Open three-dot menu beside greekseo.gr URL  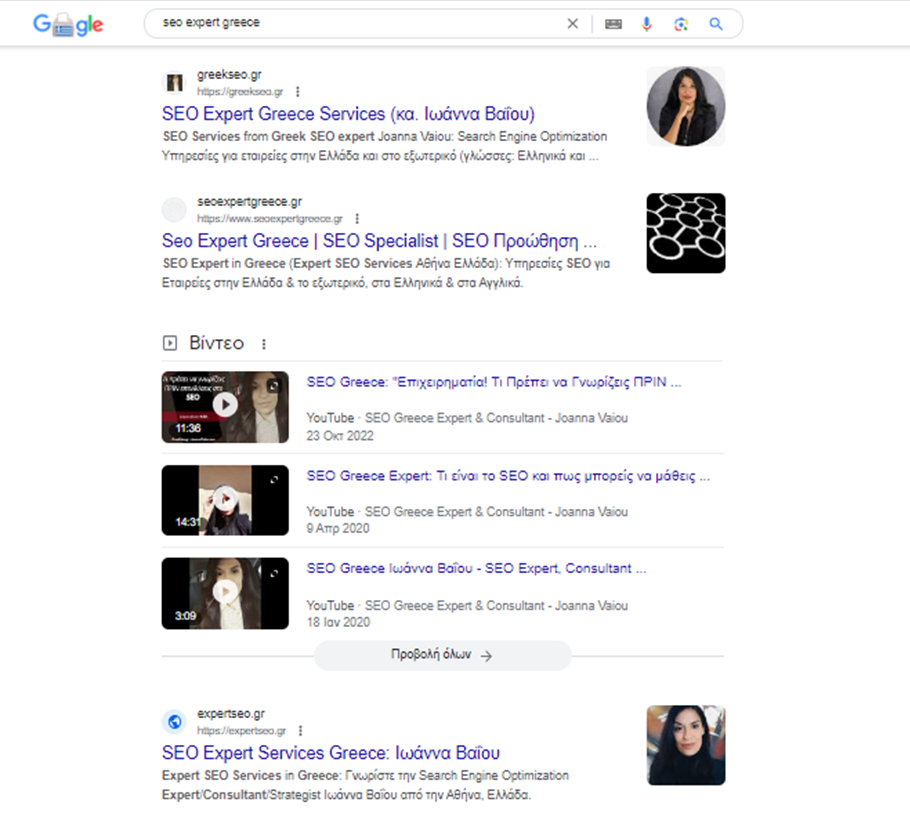[298, 91]
